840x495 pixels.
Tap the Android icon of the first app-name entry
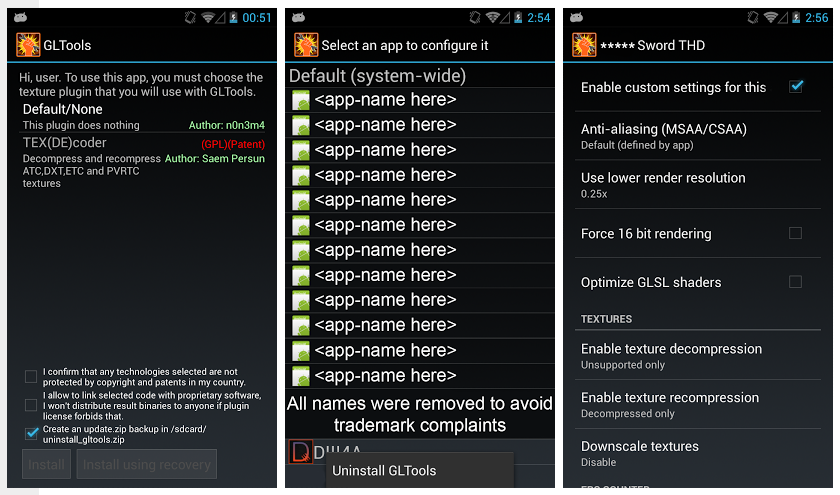tap(301, 100)
